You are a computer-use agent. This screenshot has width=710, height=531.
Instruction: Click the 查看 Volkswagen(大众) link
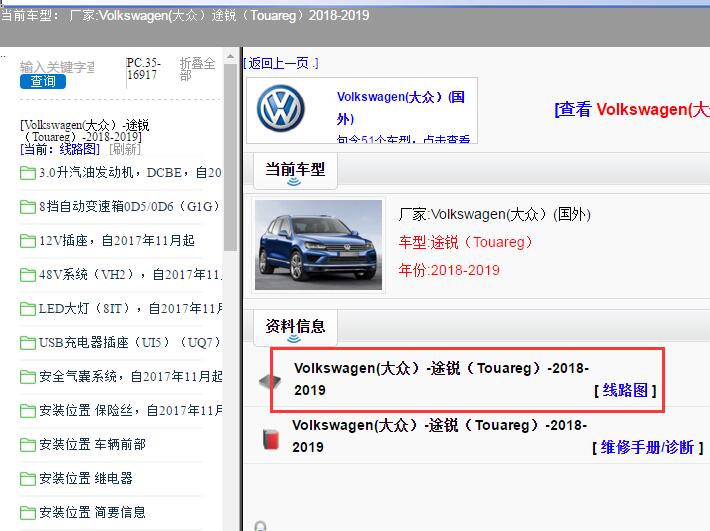632,109
